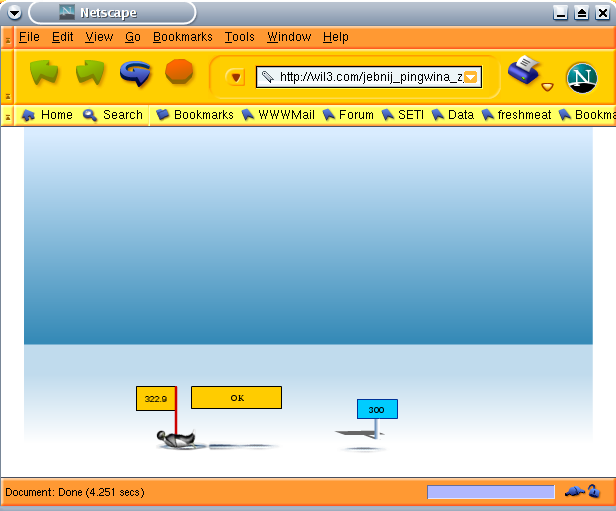Click the 322.9 distance sign
This screenshot has height=511, width=616.
click(156, 399)
